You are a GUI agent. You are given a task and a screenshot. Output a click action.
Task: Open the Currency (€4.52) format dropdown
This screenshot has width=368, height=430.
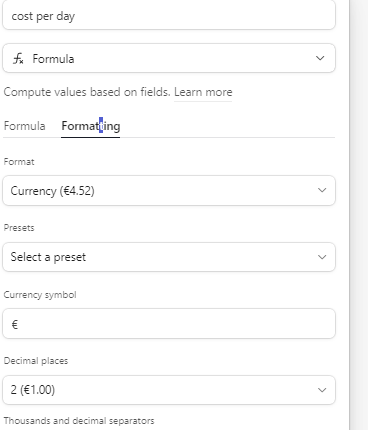coord(169,190)
